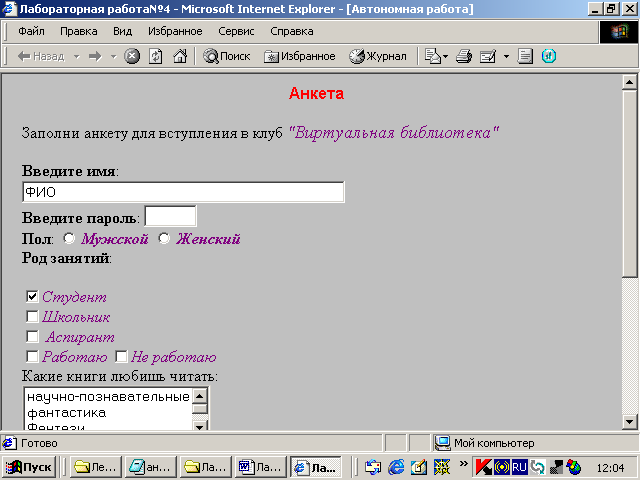The height and width of the screenshot is (480, 640).
Task: Switch to the ан... taskbar button
Action: [151, 467]
